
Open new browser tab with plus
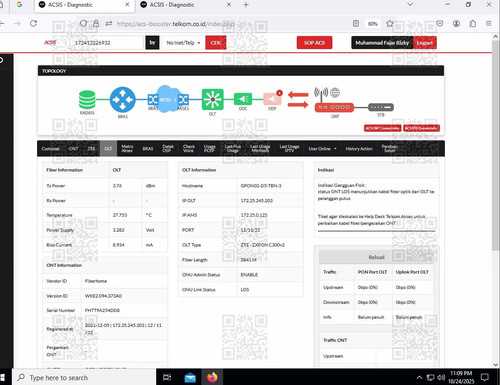(246, 5)
